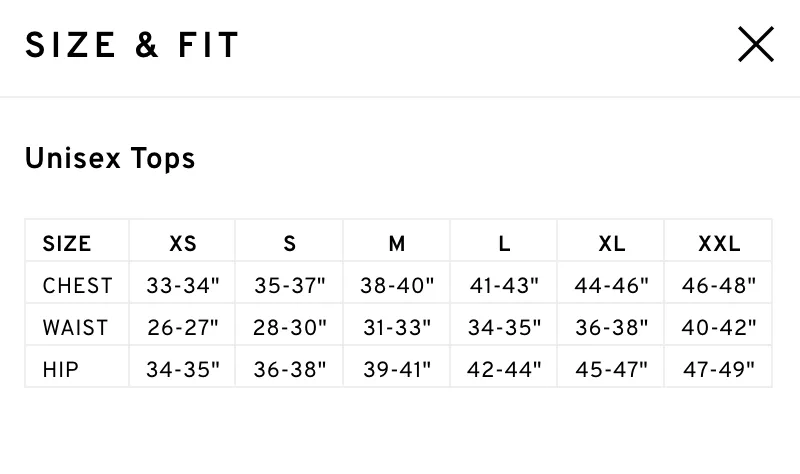Click chest measurement 38-40" for M
This screenshot has width=800, height=474.
pos(397,286)
